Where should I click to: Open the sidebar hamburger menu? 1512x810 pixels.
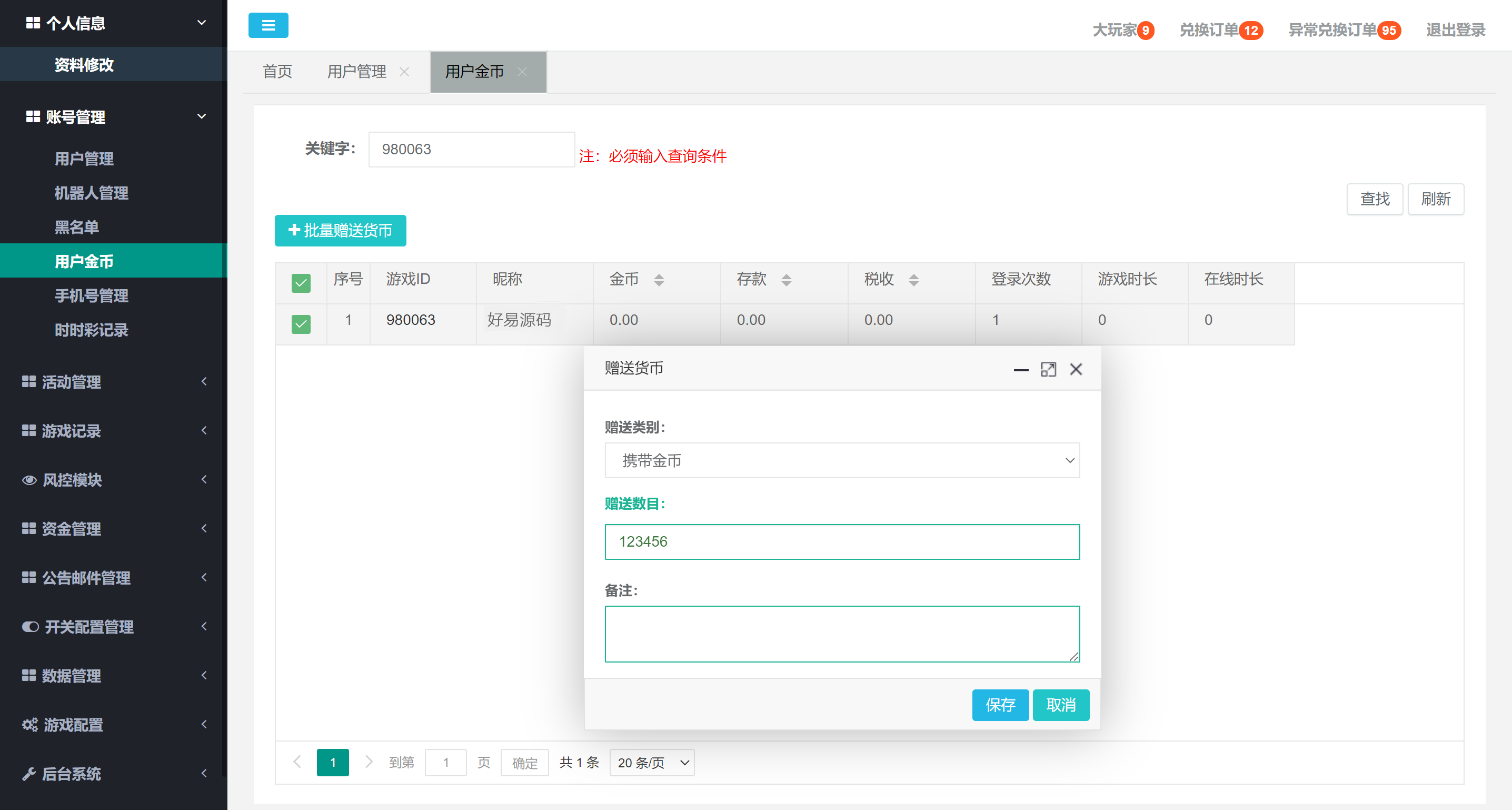pos(268,25)
